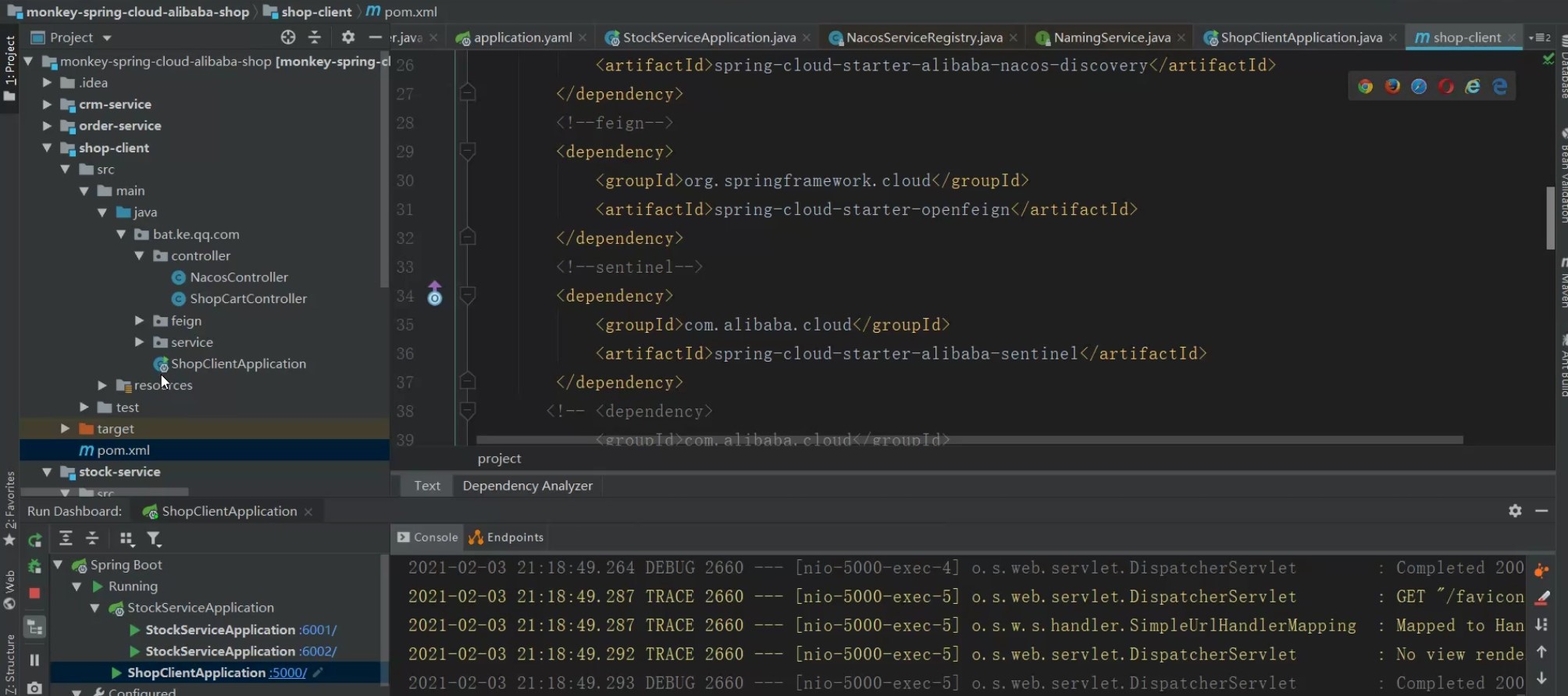This screenshot has width=1568, height=696.
Task: Open the group-by dropdown in Run Dashboard
Action: point(127,539)
